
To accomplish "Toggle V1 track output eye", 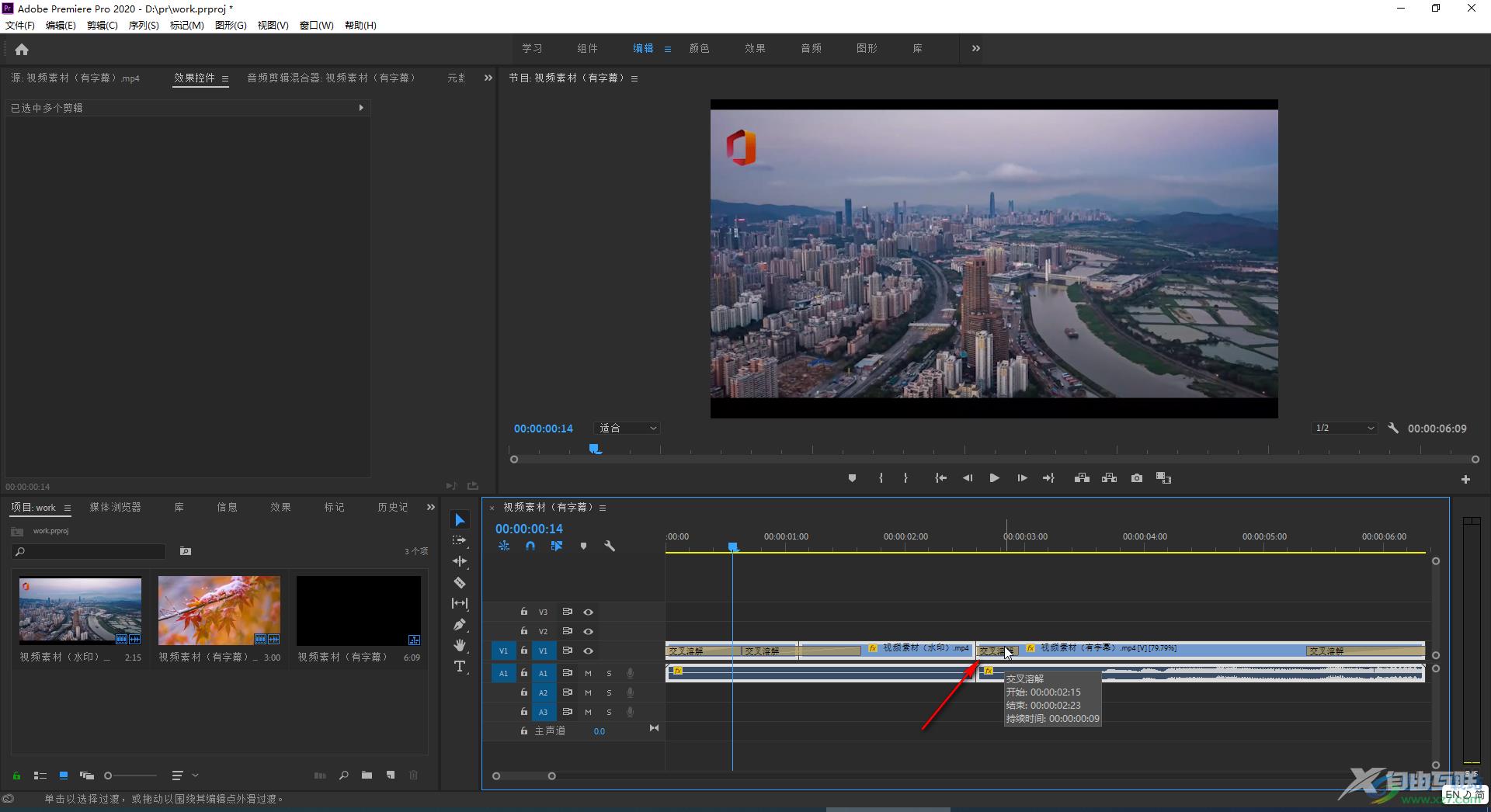I will pos(588,651).
